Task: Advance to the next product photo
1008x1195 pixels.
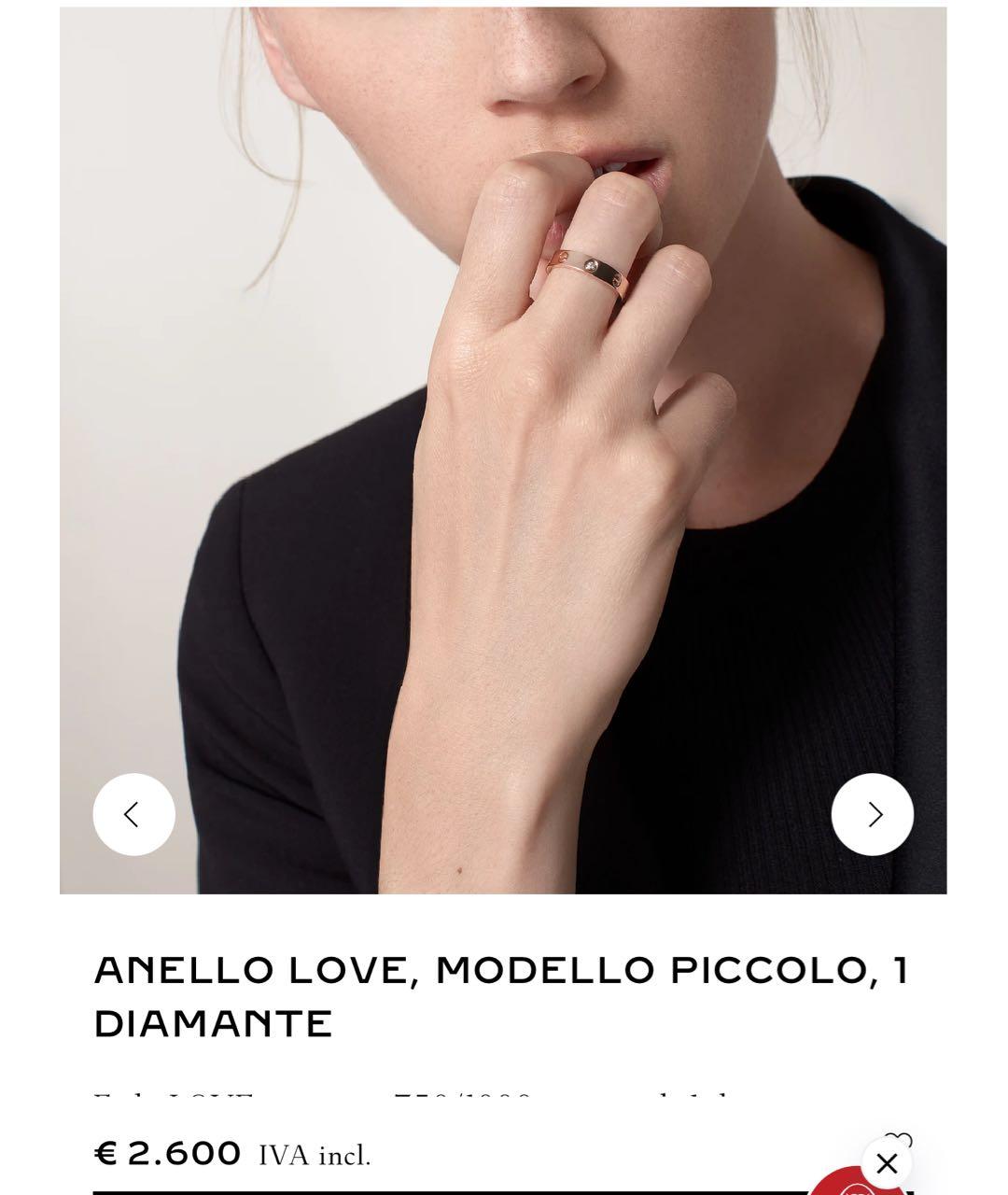Action: pos(873,814)
